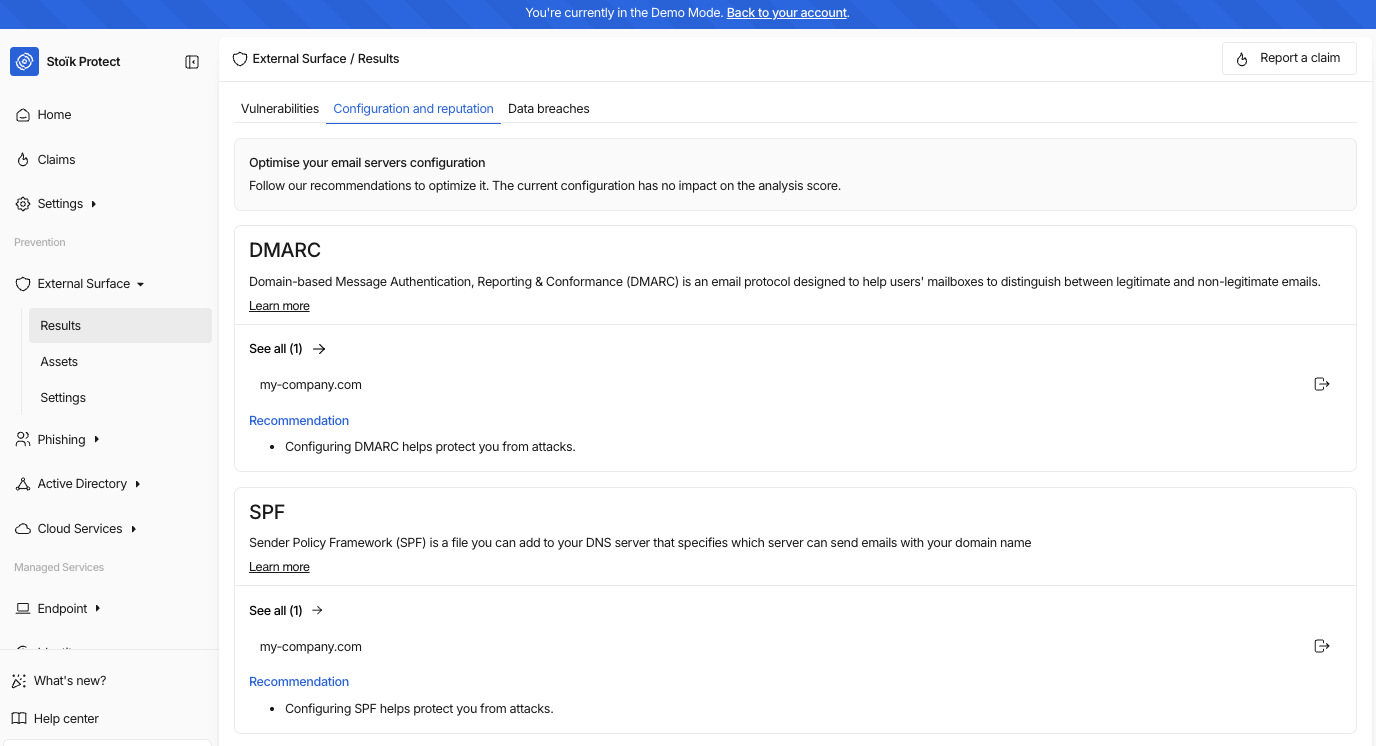Viewport: 1376px width, 746px height.
Task: Expand the Settings submenu arrow
Action: [94, 204]
